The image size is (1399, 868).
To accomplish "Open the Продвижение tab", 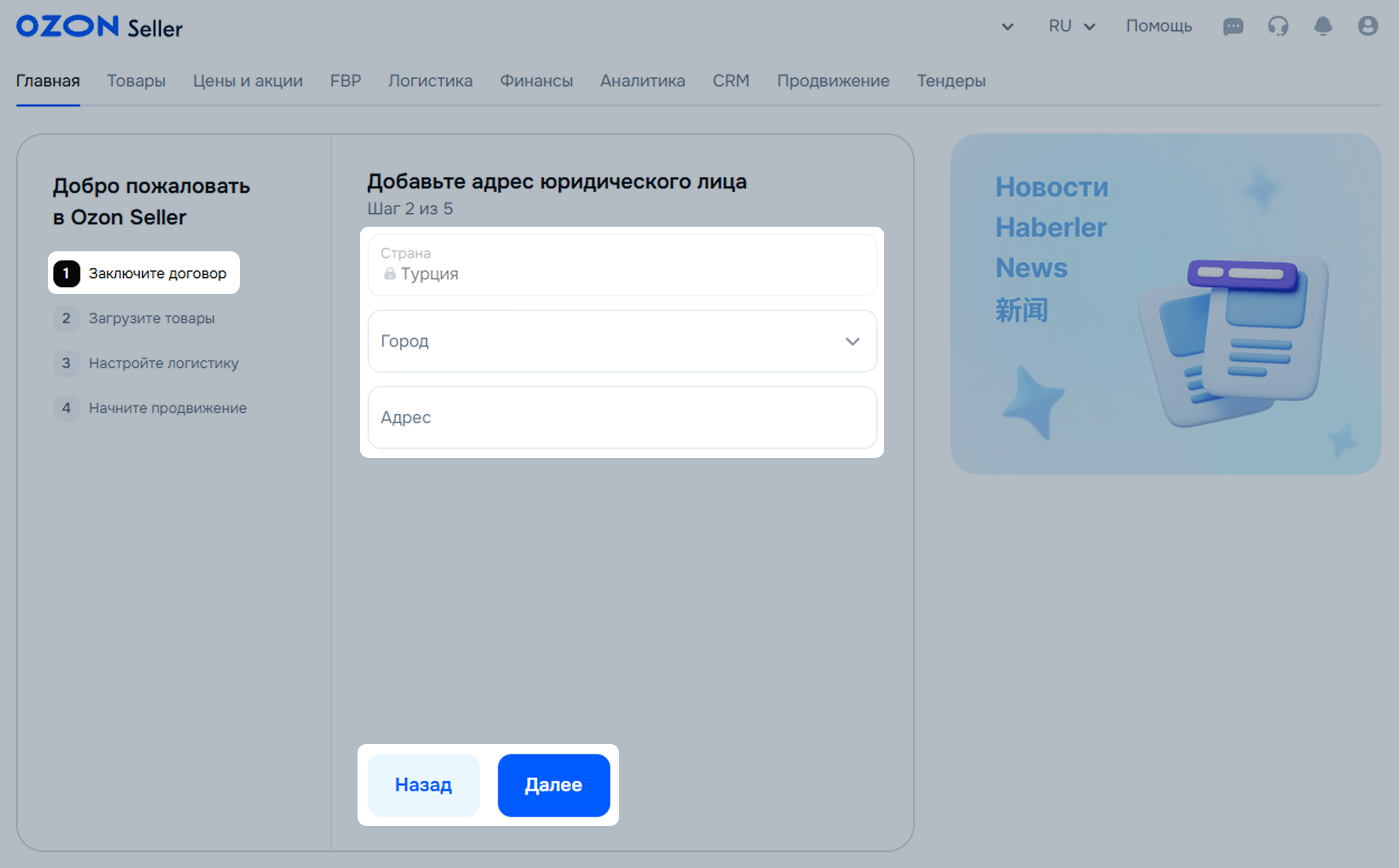I will (x=833, y=81).
